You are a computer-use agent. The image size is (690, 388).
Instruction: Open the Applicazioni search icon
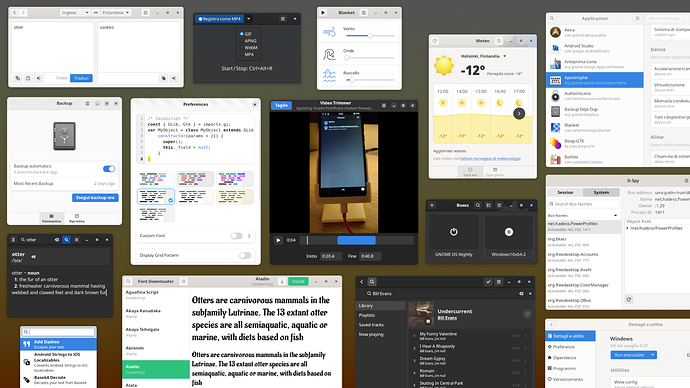point(552,18)
